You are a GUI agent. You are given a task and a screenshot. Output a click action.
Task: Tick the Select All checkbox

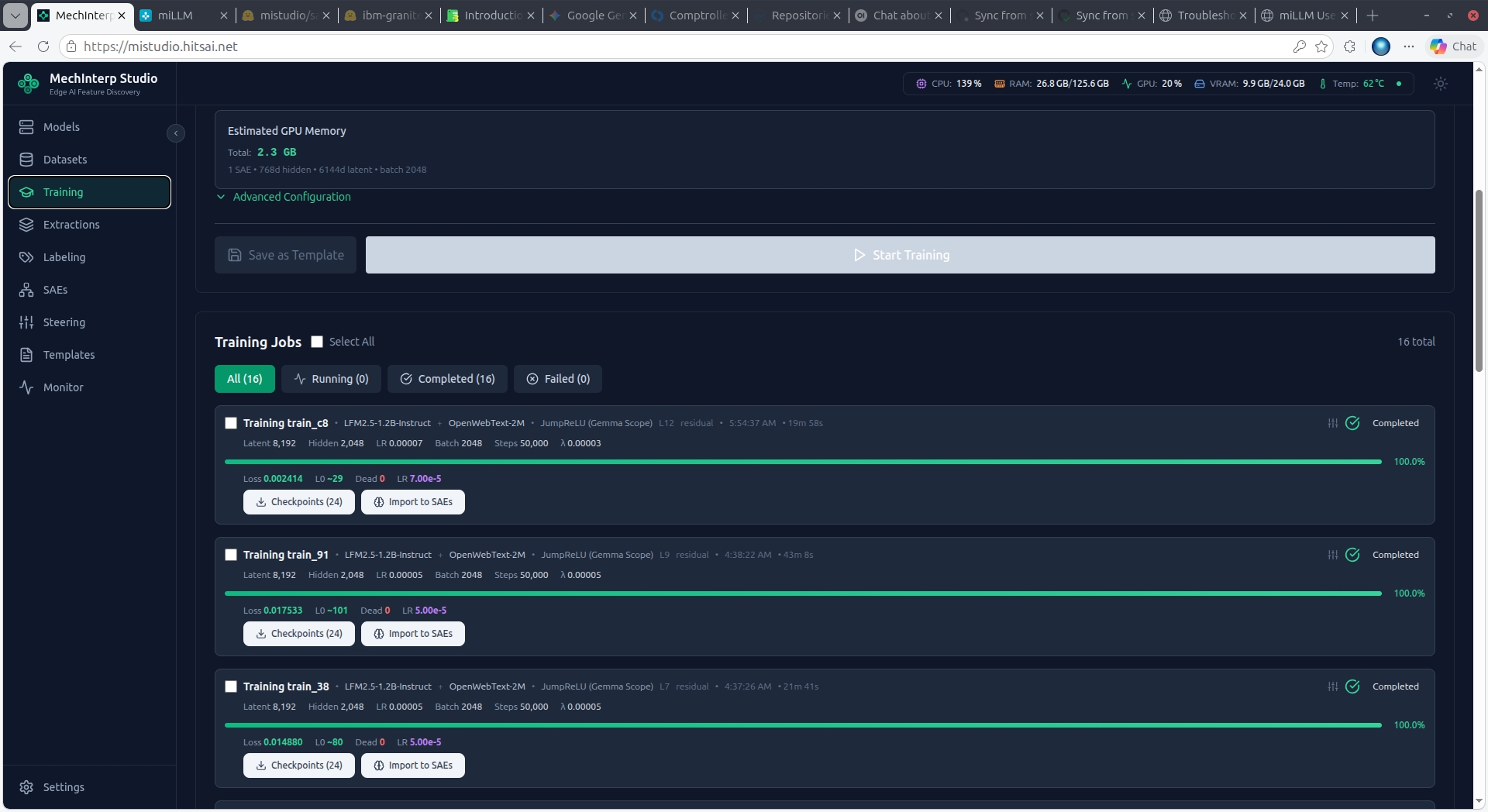click(x=317, y=342)
